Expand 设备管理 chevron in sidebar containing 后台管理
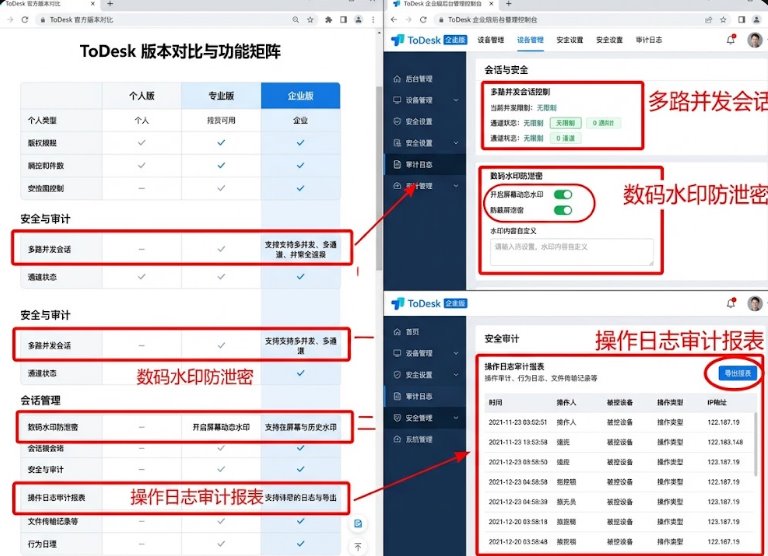 pyautogui.click(x=456, y=100)
